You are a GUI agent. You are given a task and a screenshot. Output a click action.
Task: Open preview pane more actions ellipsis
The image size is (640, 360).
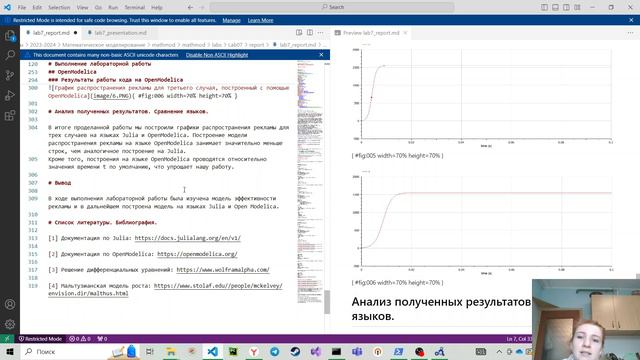click(x=631, y=33)
